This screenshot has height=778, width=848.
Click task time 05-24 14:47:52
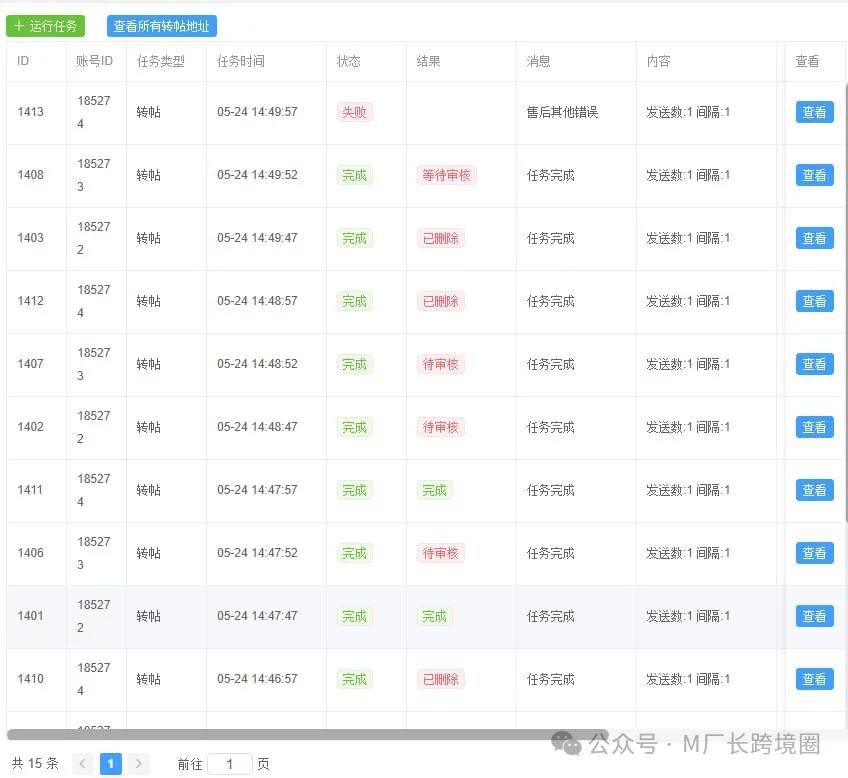point(257,553)
